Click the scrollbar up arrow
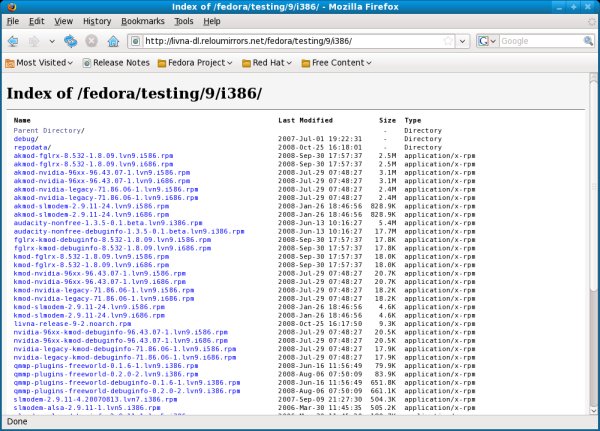This screenshot has width=600, height=431. 593,77
